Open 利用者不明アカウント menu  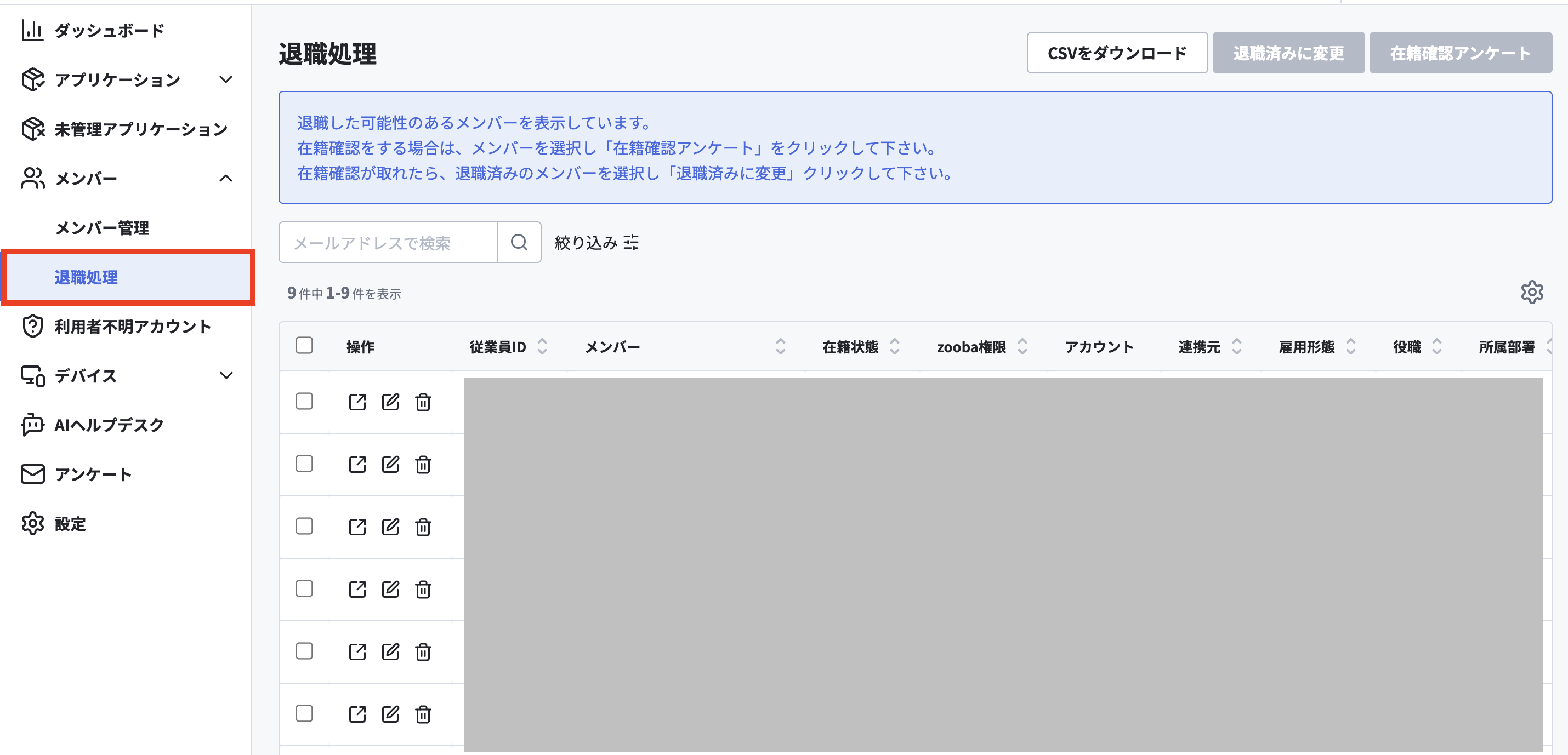click(x=133, y=327)
